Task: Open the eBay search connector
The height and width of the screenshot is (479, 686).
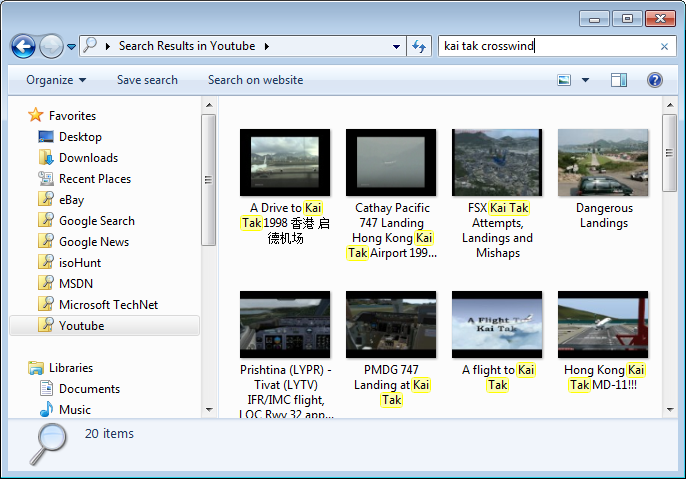Action: tap(71, 200)
